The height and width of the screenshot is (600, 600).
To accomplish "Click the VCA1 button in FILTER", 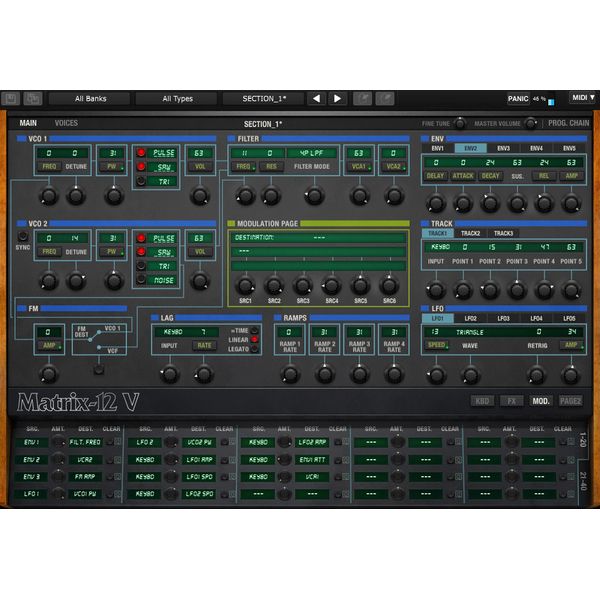I will tap(359, 166).
